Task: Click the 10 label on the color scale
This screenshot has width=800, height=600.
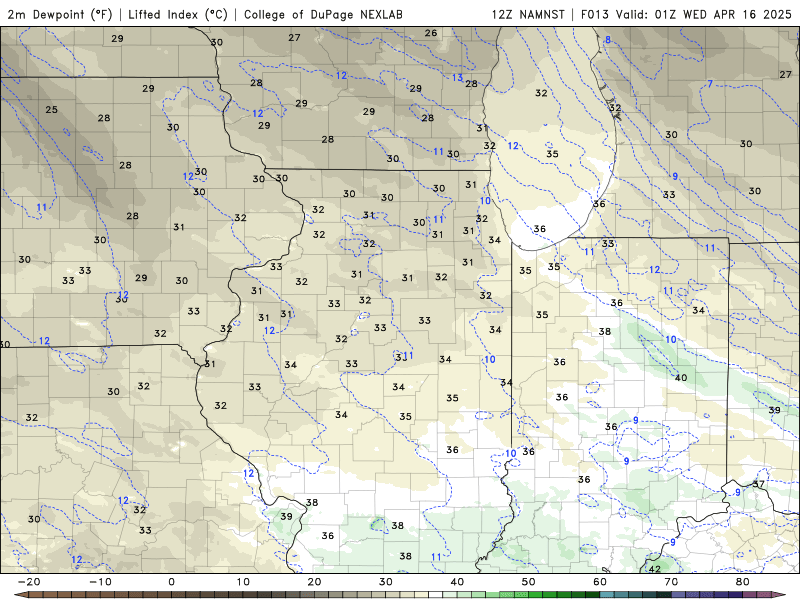Action: coord(243,582)
